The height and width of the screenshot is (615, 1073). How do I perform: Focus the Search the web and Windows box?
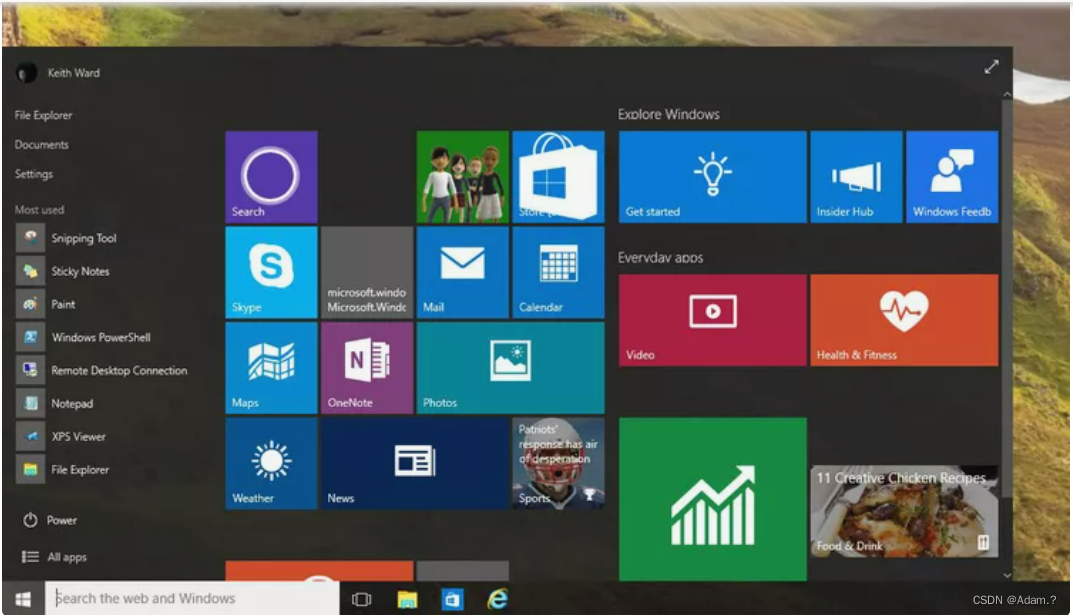tap(192, 599)
